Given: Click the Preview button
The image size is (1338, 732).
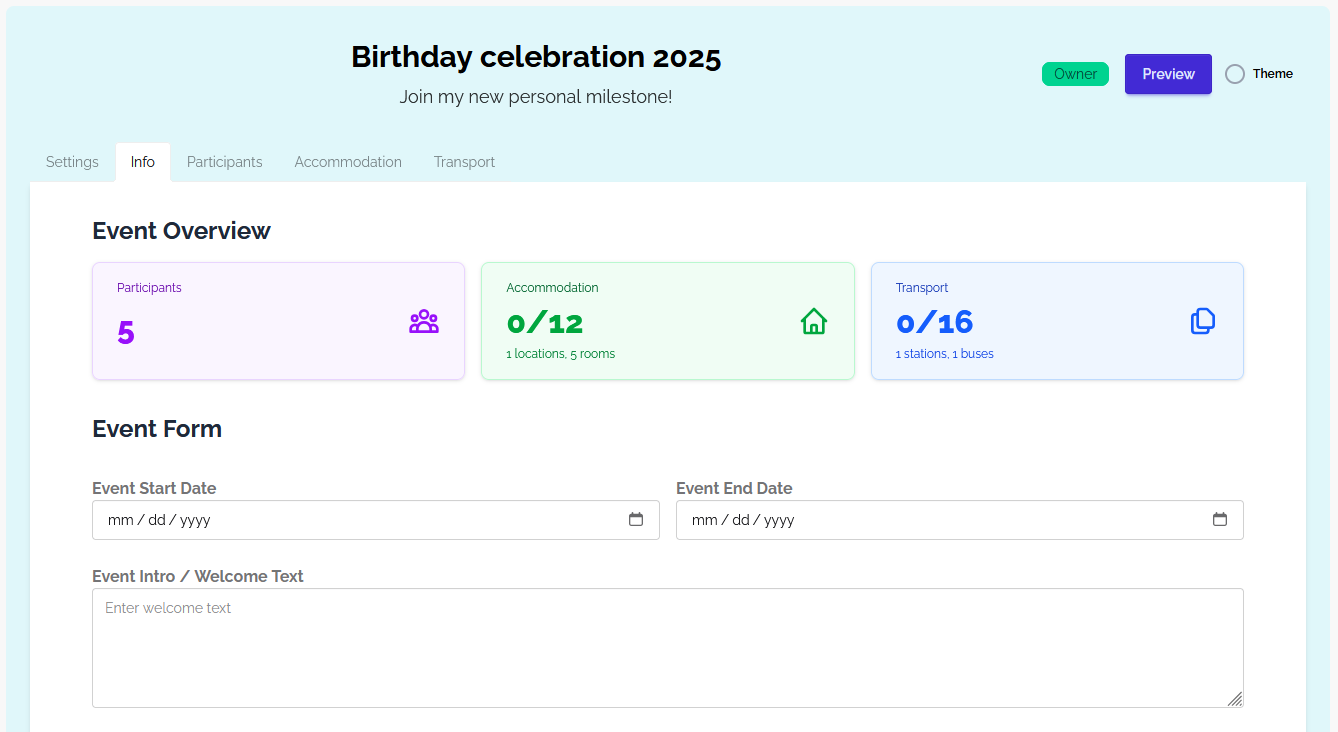Looking at the screenshot, I should 1167,73.
